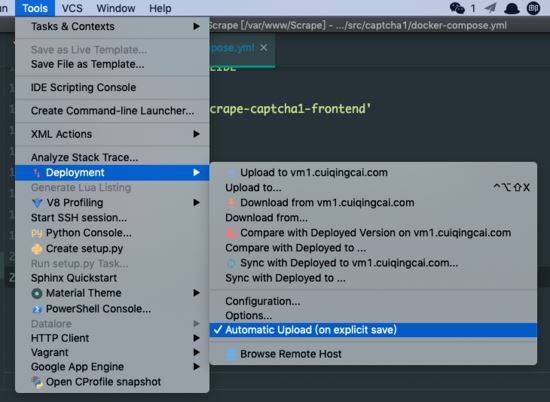Click the Browse Remote Host icon
Viewport: 550px width, 402px height.
(231, 354)
